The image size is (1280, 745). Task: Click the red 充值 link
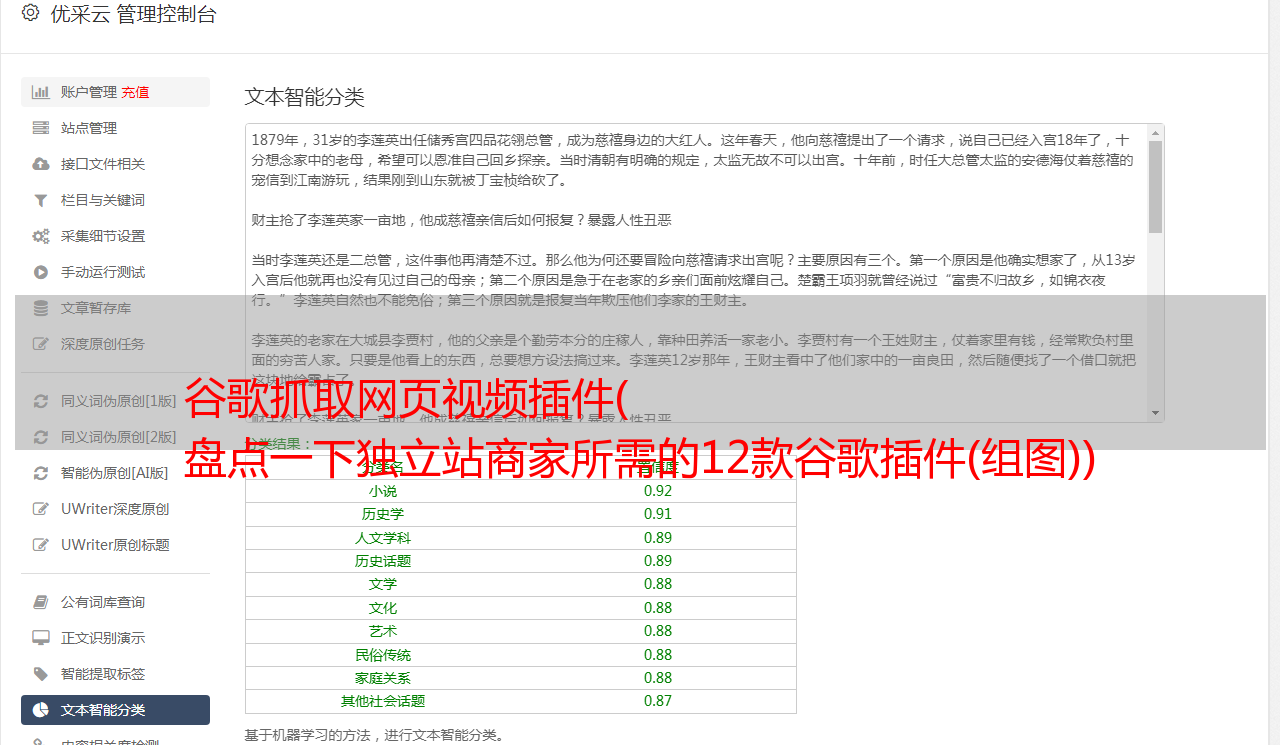(135, 92)
